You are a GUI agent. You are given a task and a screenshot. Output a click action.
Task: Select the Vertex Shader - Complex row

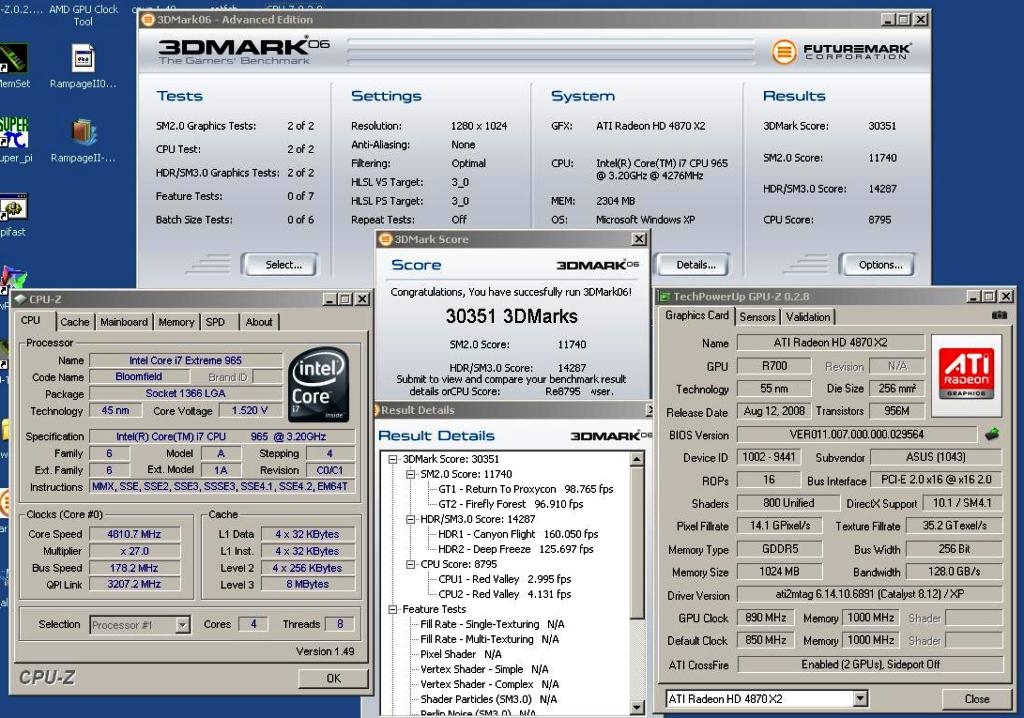(489, 685)
